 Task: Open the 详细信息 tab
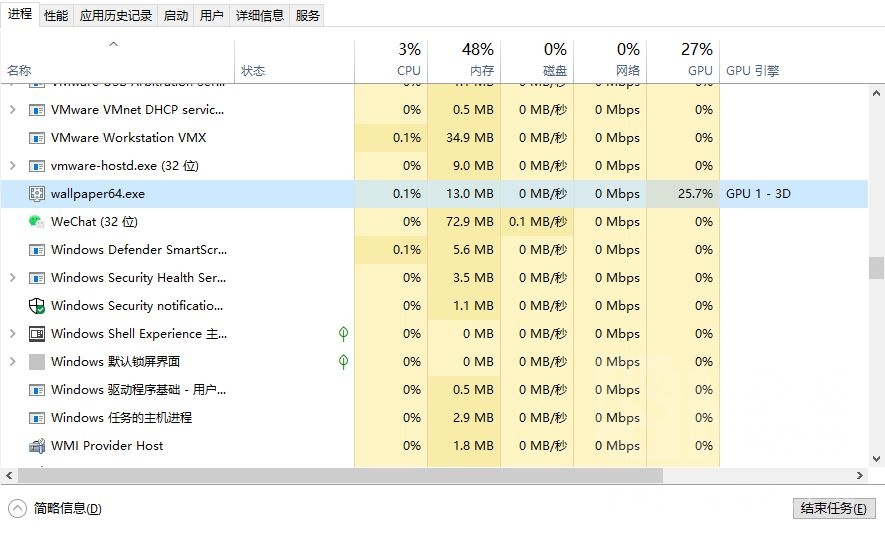pyautogui.click(x=260, y=15)
